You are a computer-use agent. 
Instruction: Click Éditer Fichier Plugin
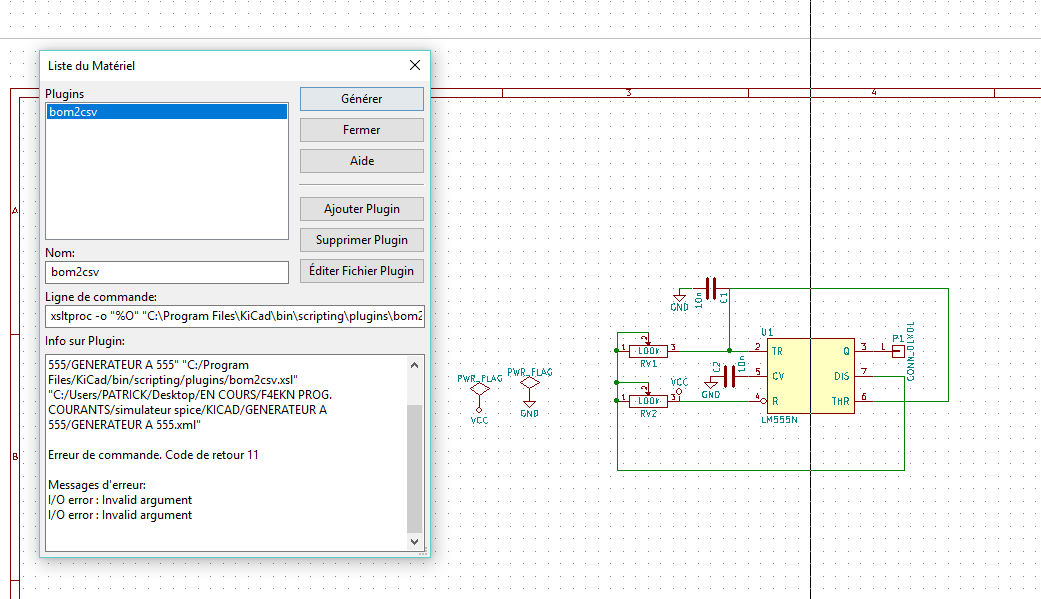361,271
